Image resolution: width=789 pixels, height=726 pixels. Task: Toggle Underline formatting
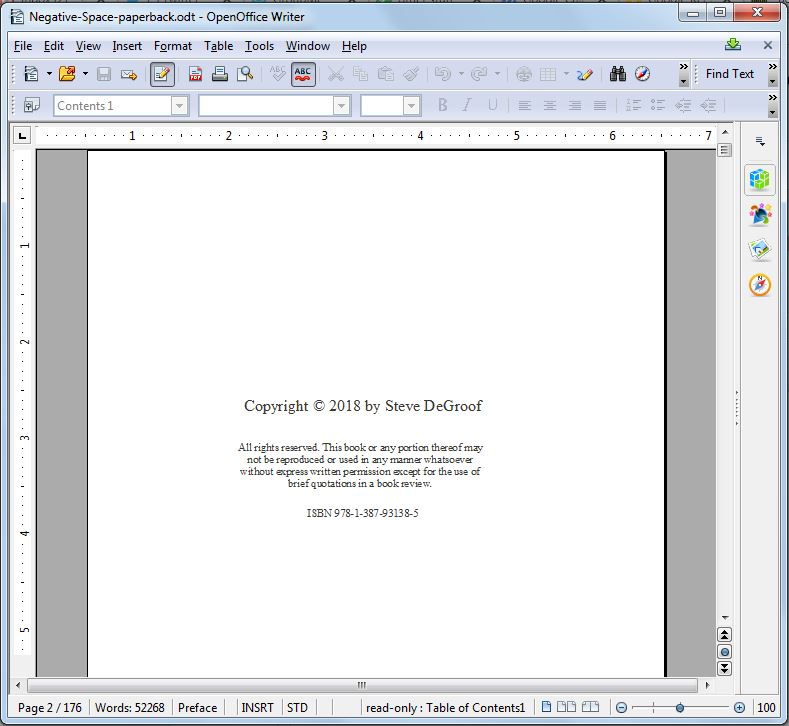pos(493,105)
